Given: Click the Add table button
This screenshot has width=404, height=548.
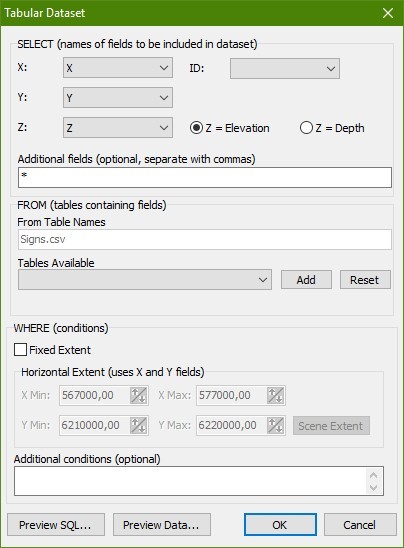Looking at the screenshot, I should click(x=306, y=280).
